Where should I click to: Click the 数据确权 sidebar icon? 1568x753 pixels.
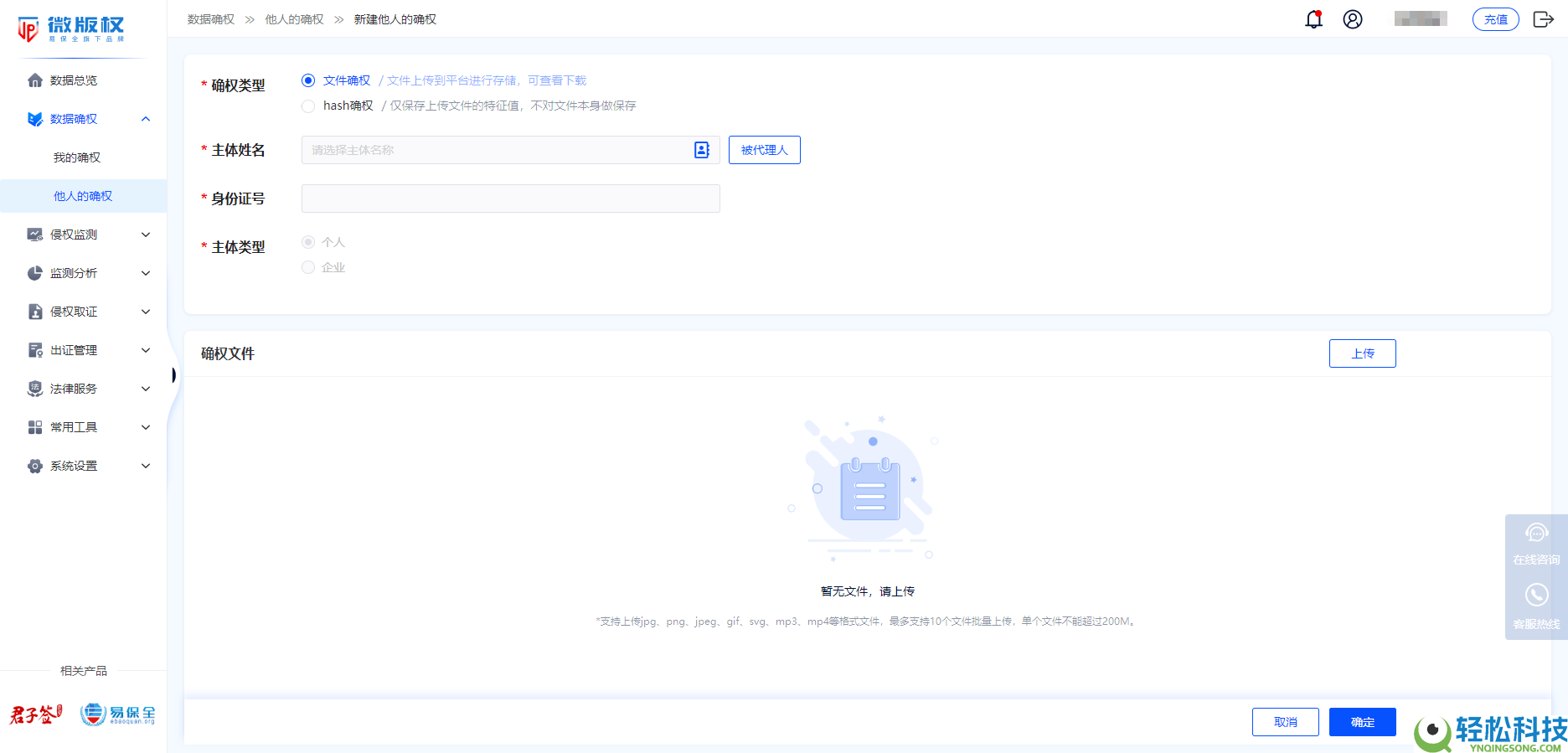[x=35, y=119]
